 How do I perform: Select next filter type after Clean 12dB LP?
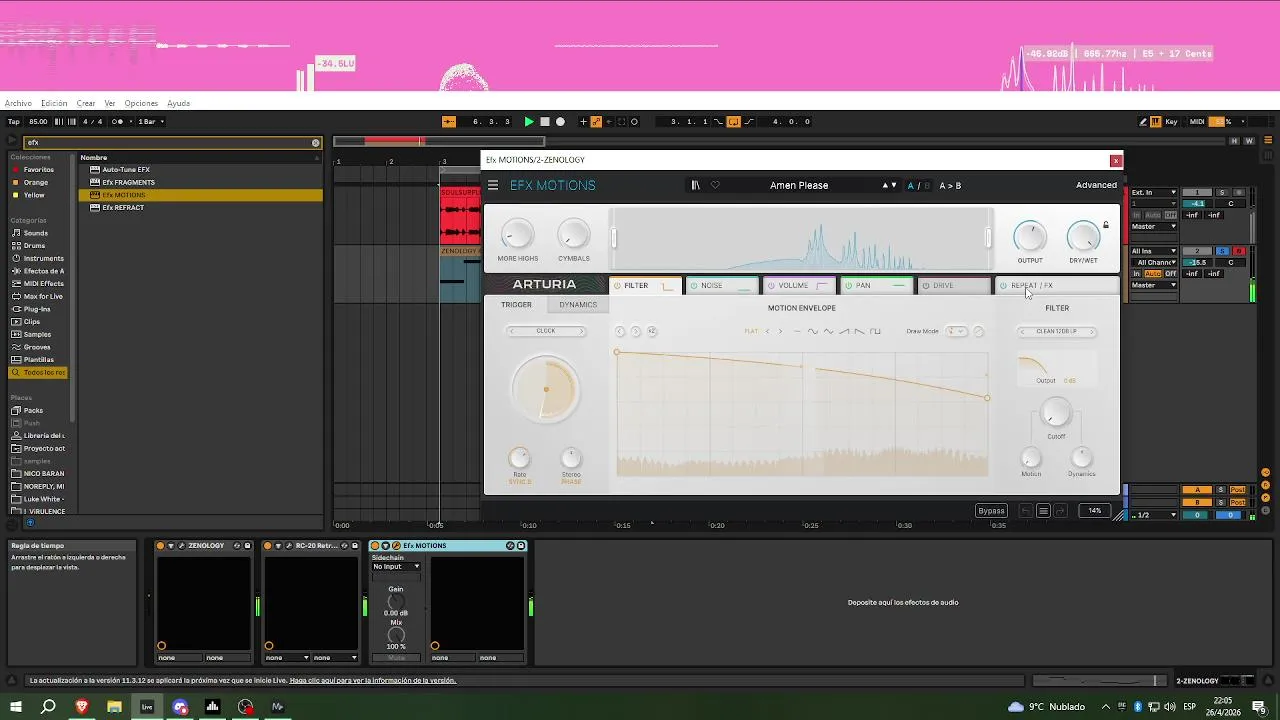click(x=1092, y=331)
